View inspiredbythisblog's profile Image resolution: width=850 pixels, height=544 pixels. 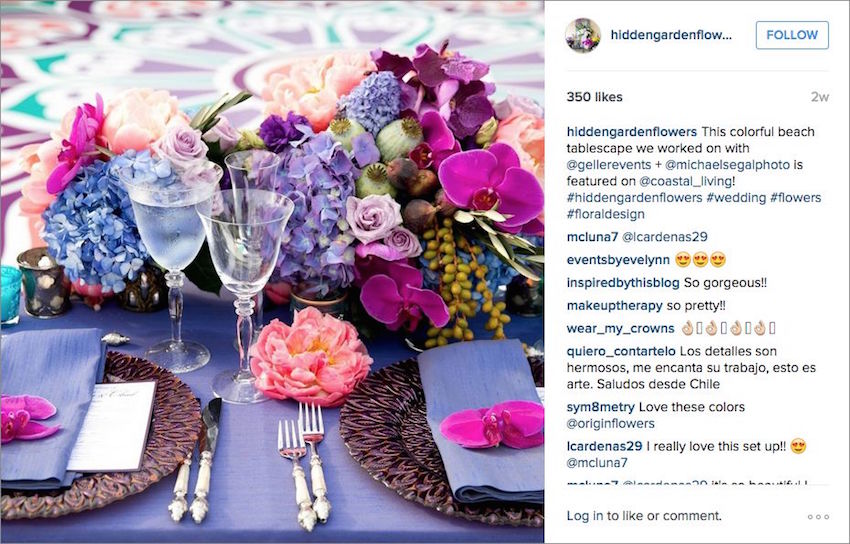[x=623, y=283]
